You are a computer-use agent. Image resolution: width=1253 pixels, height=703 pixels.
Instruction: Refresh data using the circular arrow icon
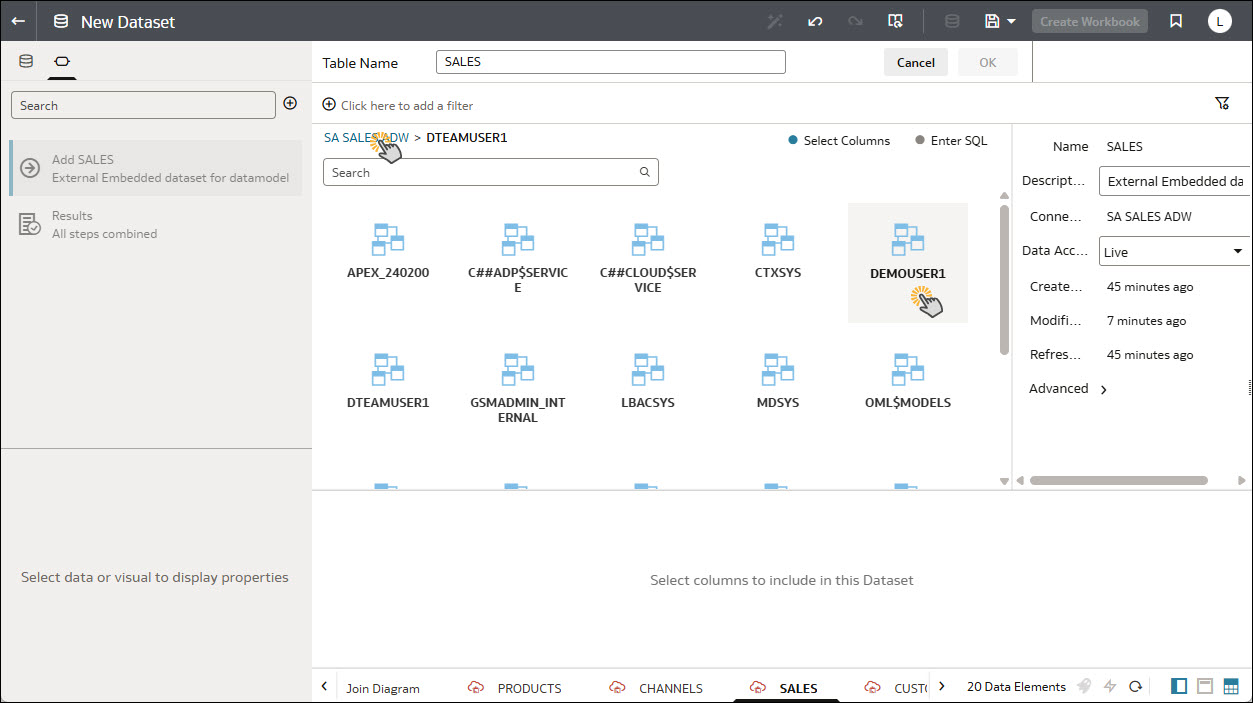point(1135,686)
